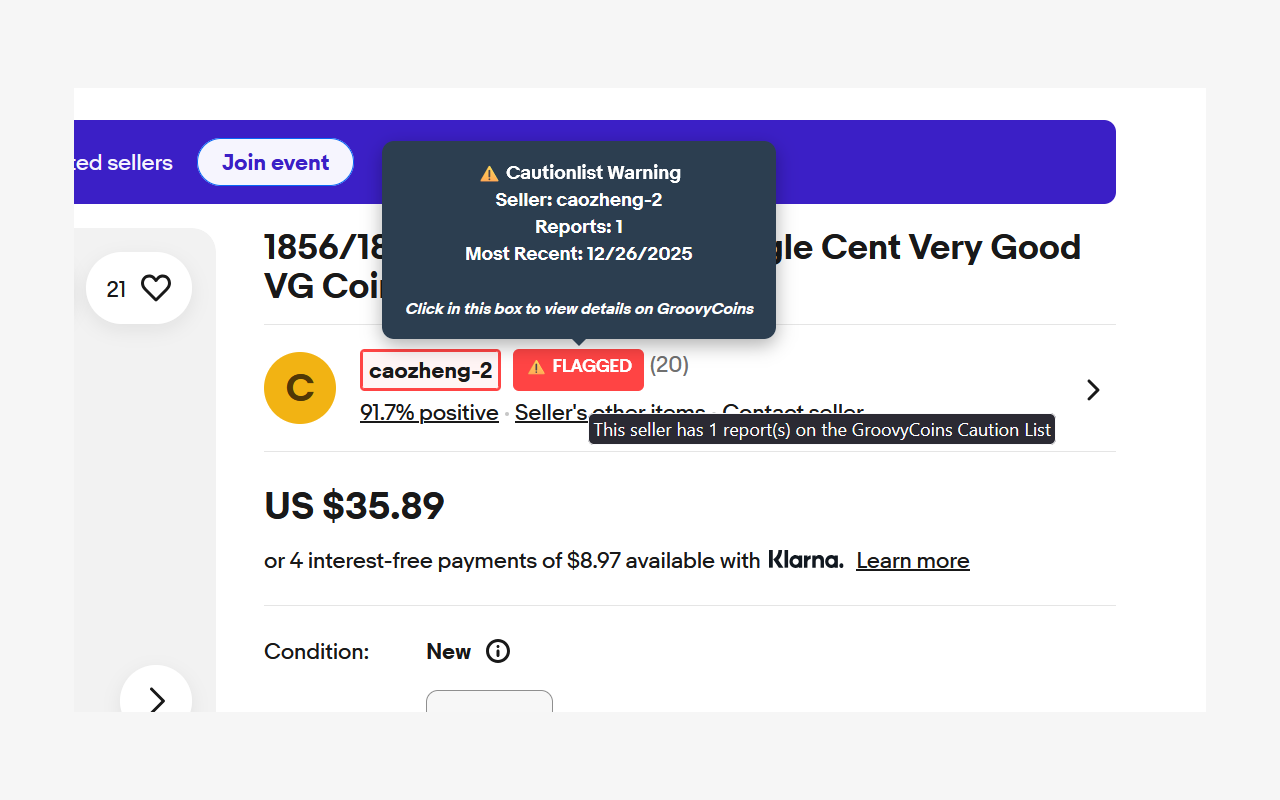Click the watch count number 21
Image resolution: width=1280 pixels, height=800 pixels.
click(x=117, y=289)
